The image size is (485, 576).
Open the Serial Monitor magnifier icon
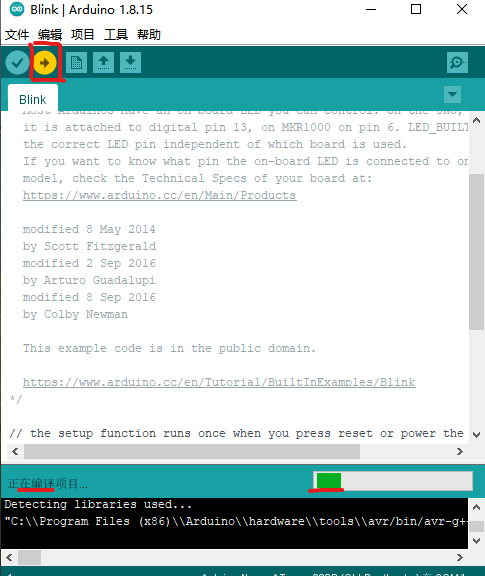point(457,62)
